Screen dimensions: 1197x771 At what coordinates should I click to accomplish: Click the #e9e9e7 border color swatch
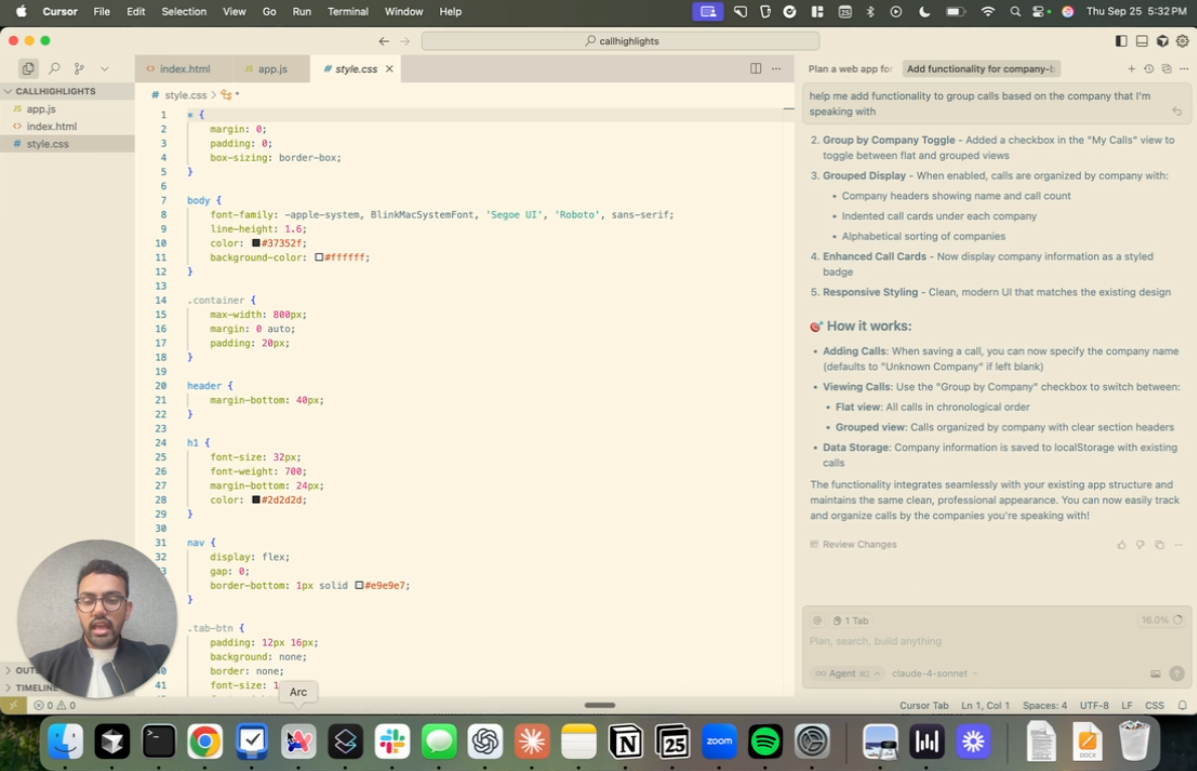click(x=359, y=586)
